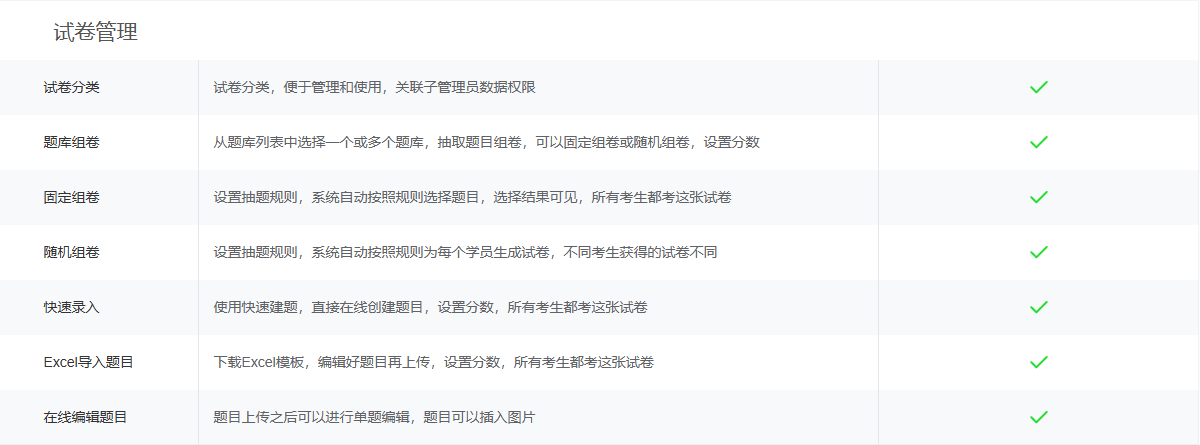Screen dimensions: 1200x445
Task: Click the checkmark for Excel导入题目
Action: click(1038, 362)
